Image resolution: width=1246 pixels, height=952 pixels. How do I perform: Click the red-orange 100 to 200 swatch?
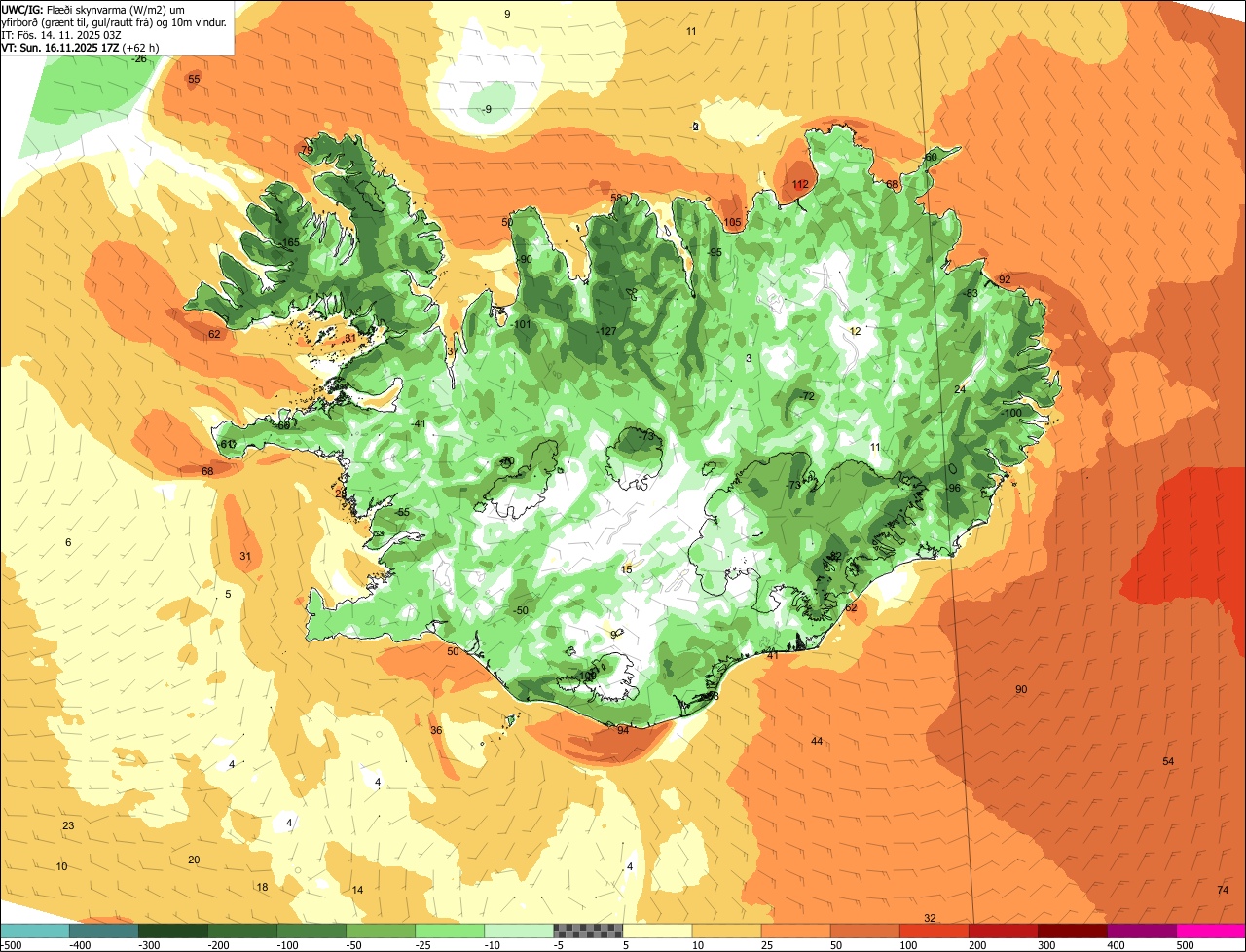pos(933,931)
